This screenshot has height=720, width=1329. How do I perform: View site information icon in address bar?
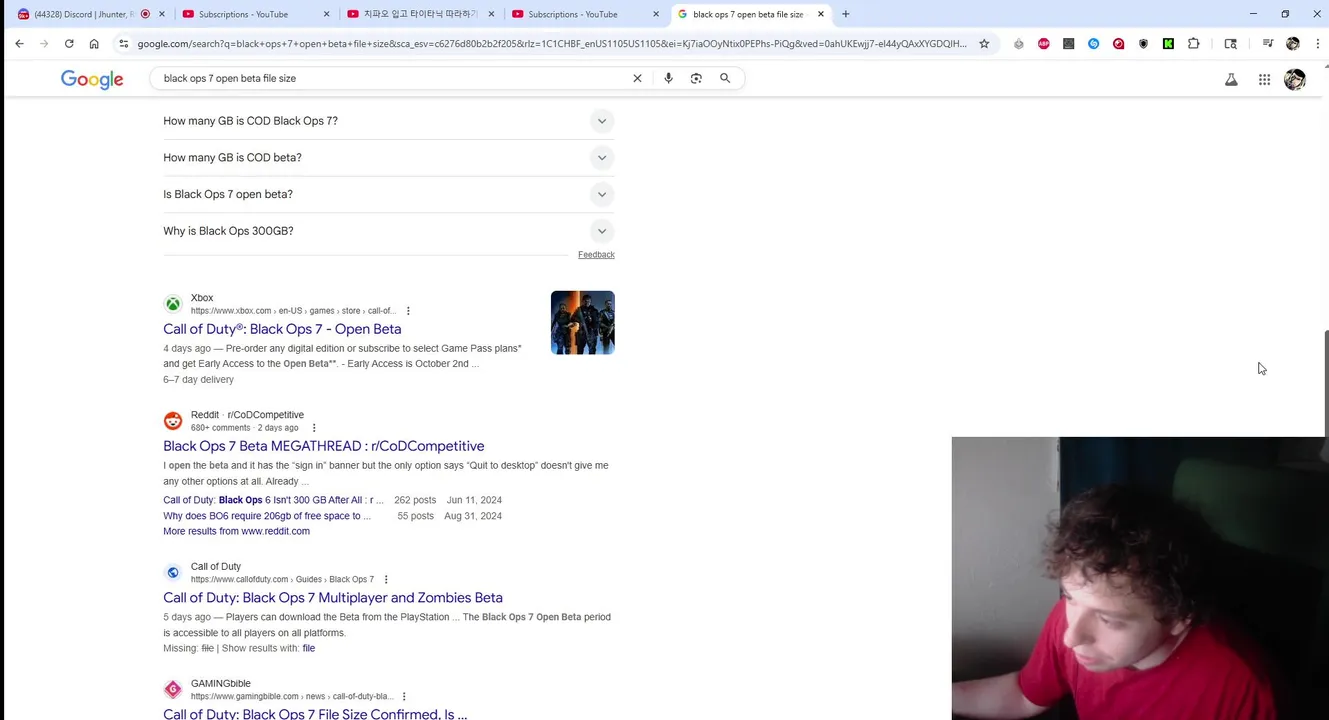[123, 43]
